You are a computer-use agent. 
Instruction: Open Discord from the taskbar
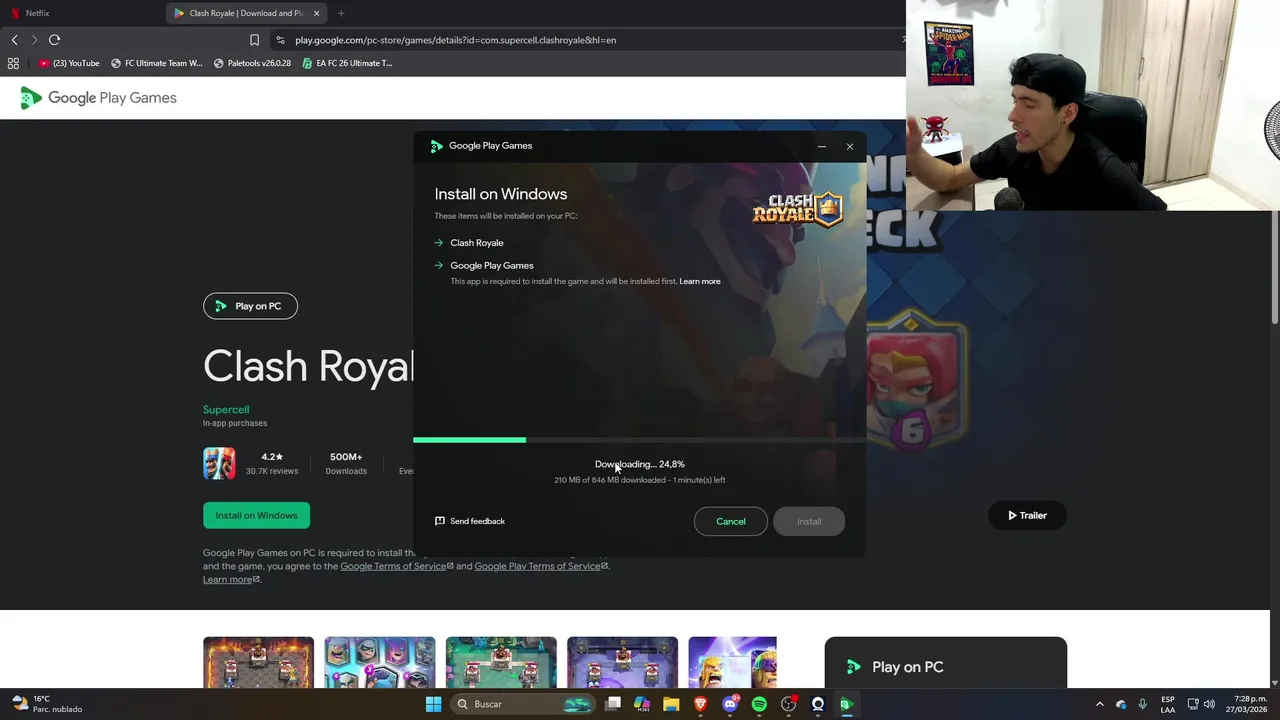(x=730, y=704)
